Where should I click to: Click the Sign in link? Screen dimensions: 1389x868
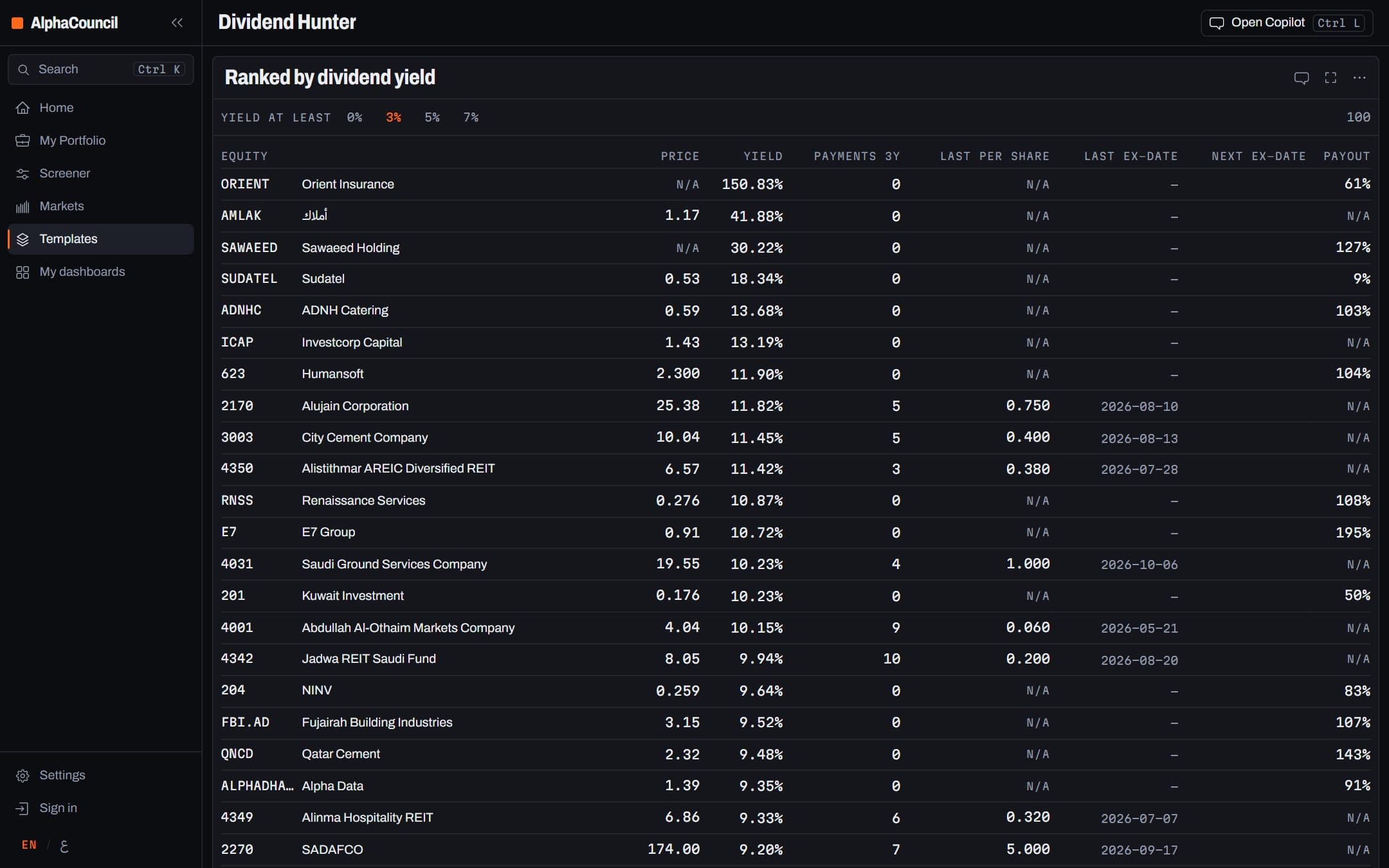[x=100, y=808]
